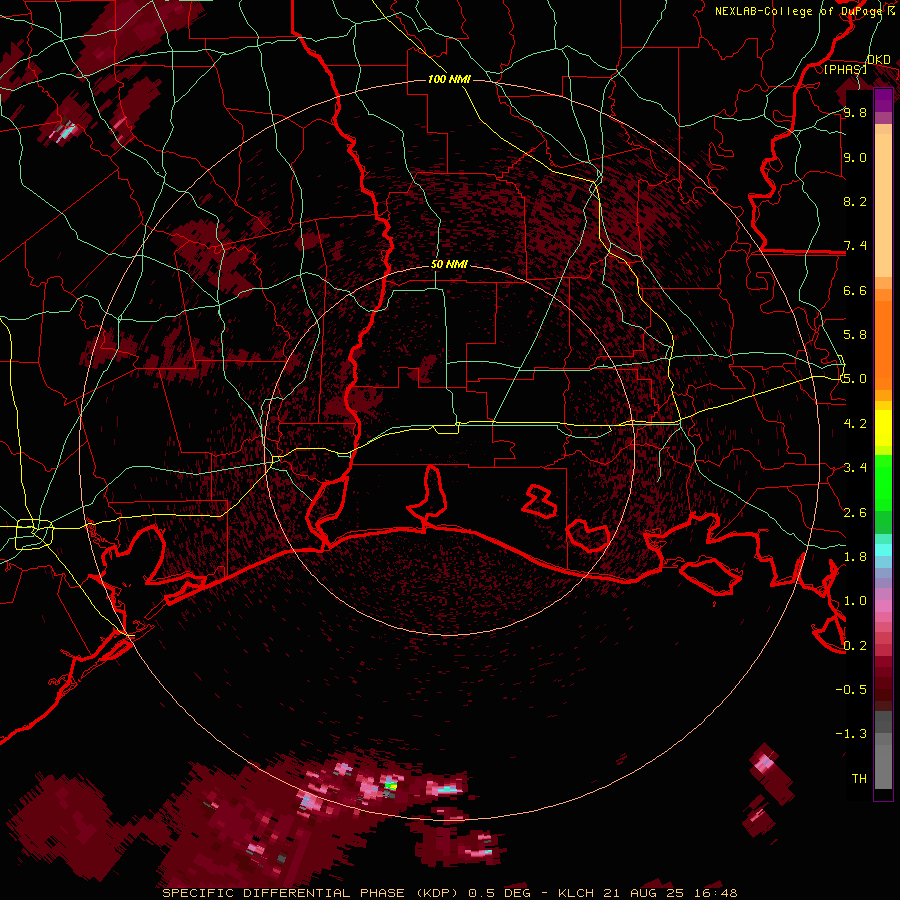Pick the cyan segment of the color bar

(883, 550)
